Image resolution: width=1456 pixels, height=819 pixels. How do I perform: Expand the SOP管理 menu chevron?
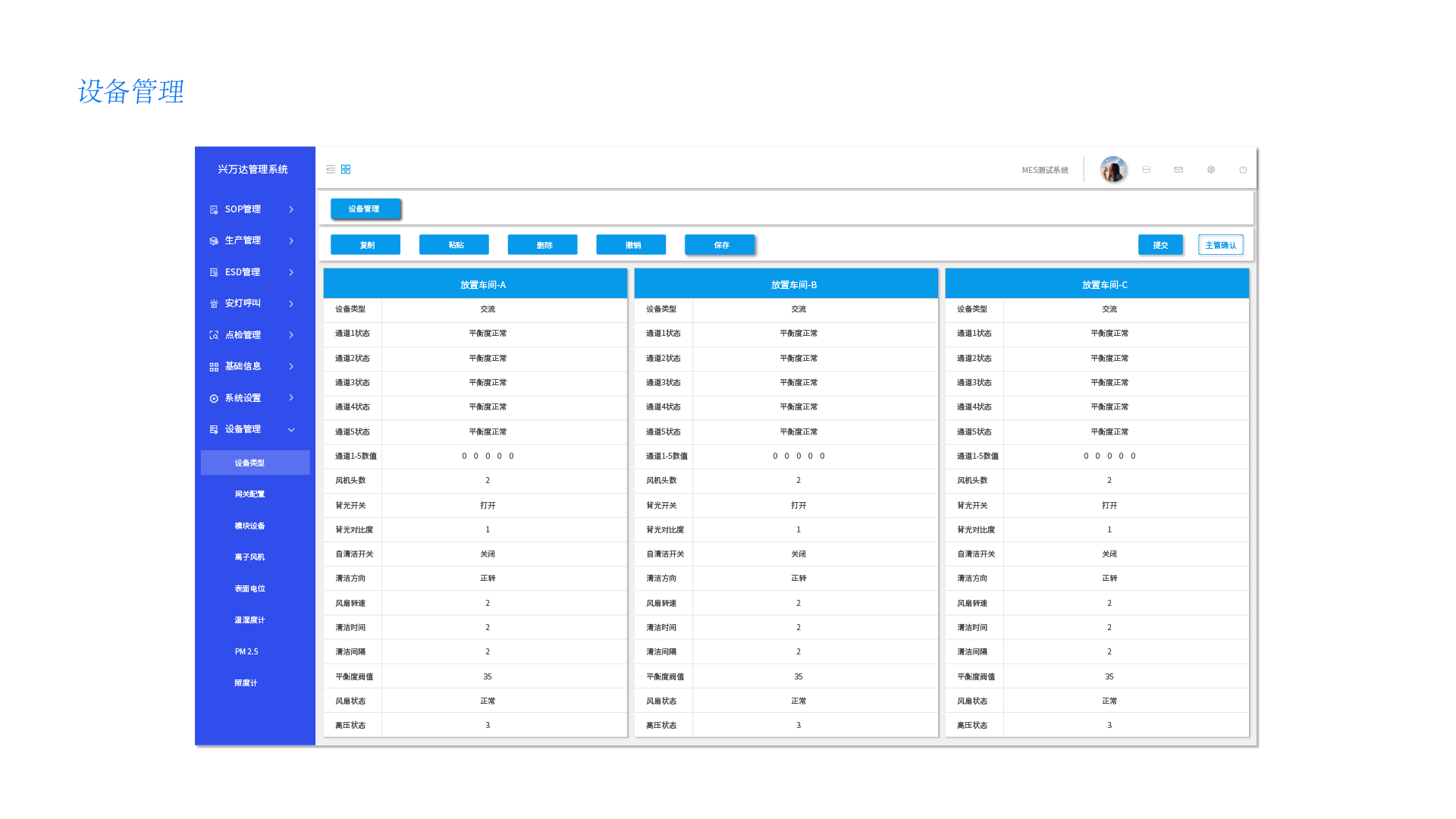[x=291, y=209]
